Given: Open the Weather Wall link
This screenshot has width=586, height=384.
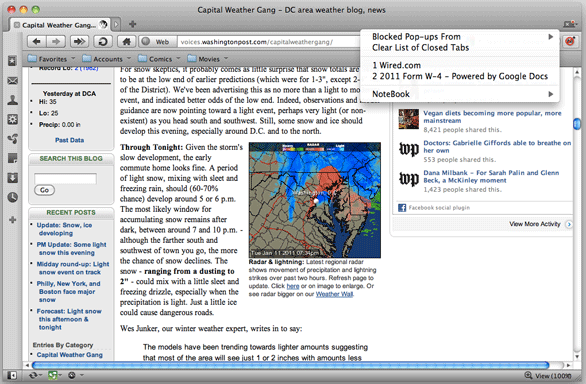Looking at the screenshot, I should tap(334, 294).
